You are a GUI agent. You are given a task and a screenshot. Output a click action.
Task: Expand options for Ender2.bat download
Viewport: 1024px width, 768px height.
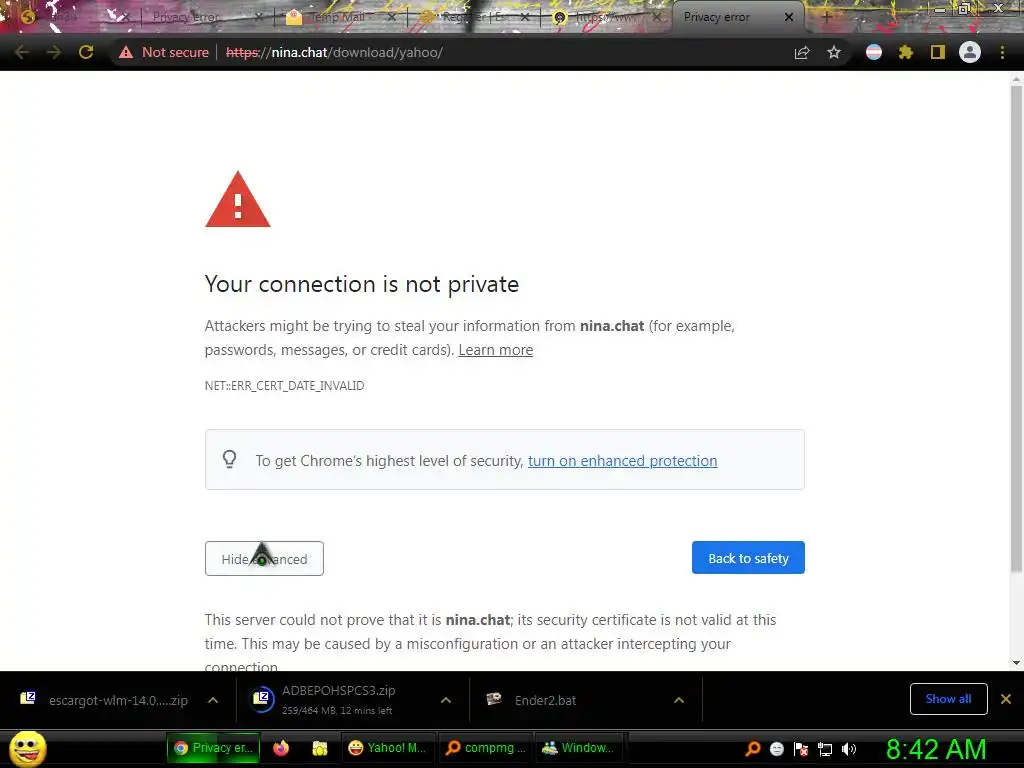tap(679, 700)
